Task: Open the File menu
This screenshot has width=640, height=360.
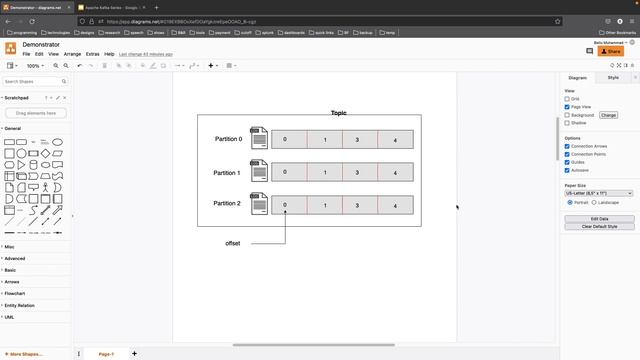Action: tap(26, 54)
